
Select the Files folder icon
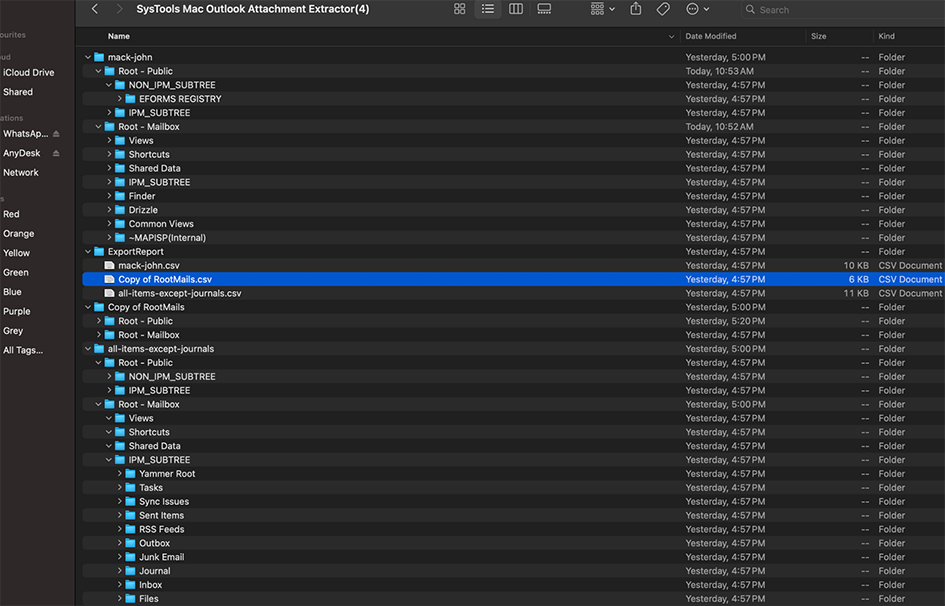tap(130, 599)
